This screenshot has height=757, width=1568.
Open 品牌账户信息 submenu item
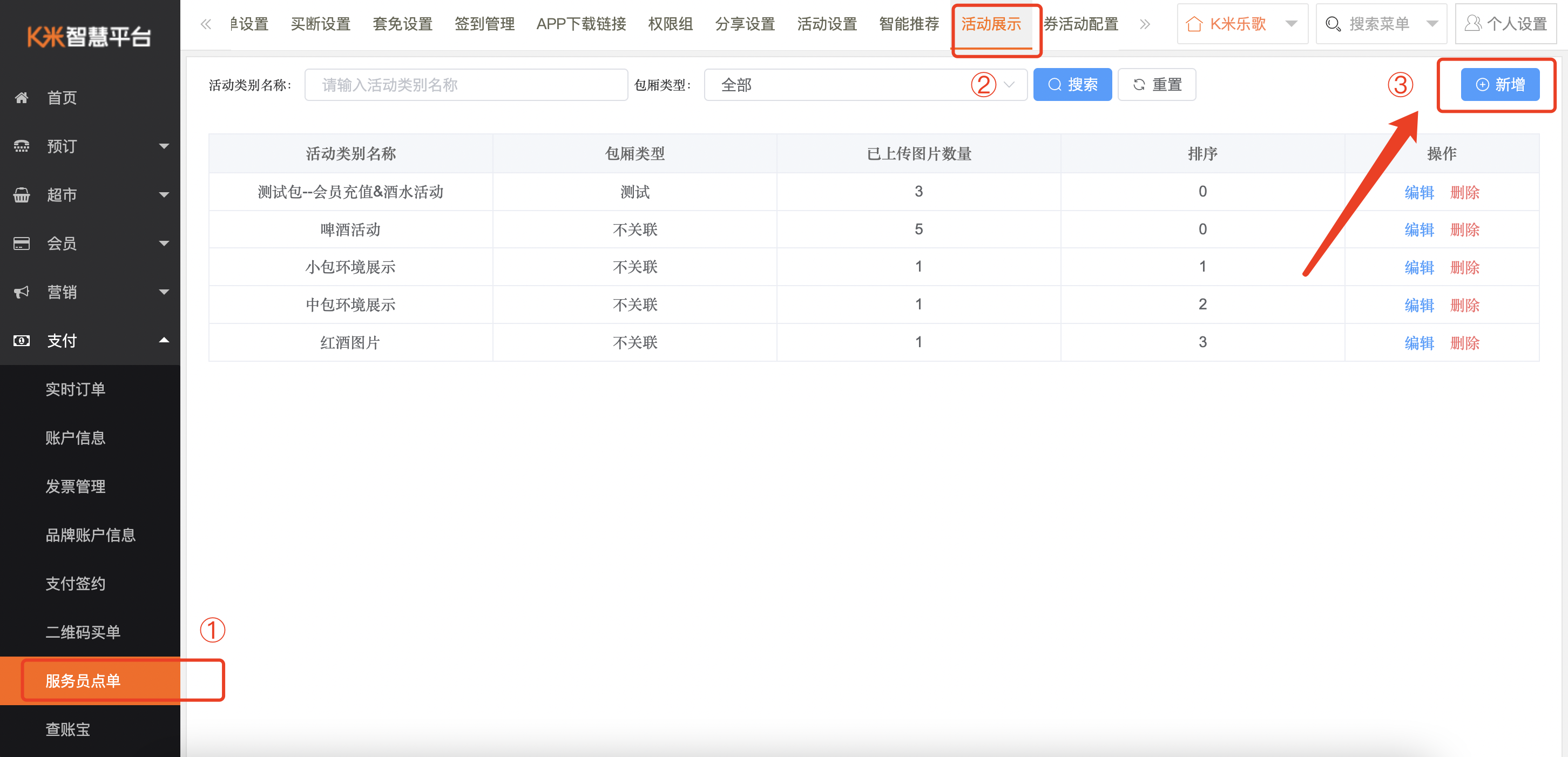[90, 536]
